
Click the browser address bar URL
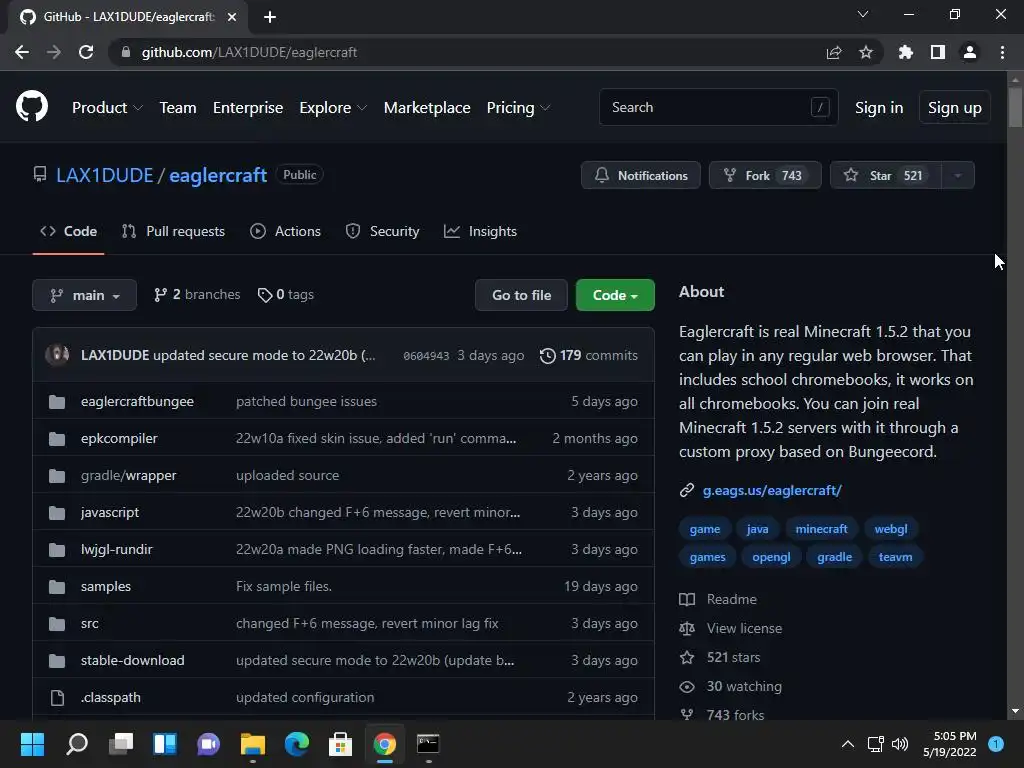pyautogui.click(x=249, y=52)
